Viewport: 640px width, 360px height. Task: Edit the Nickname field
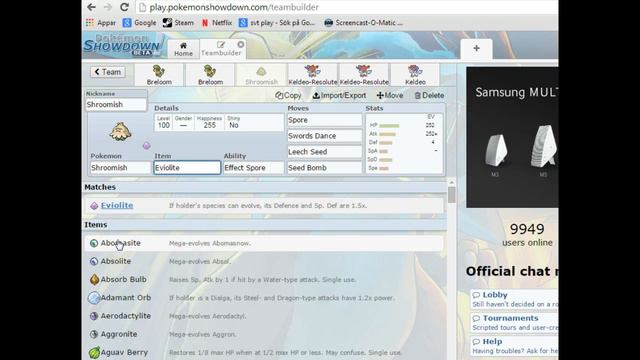(x=116, y=104)
